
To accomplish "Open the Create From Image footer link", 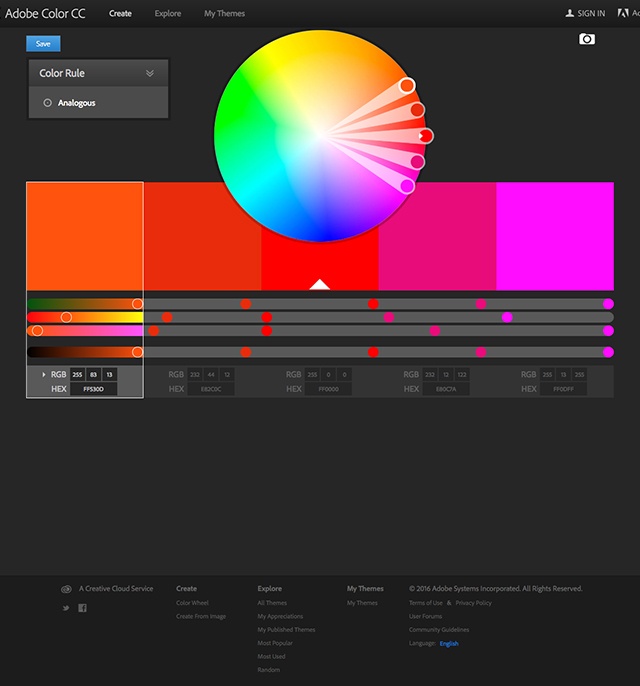I will click(x=201, y=616).
